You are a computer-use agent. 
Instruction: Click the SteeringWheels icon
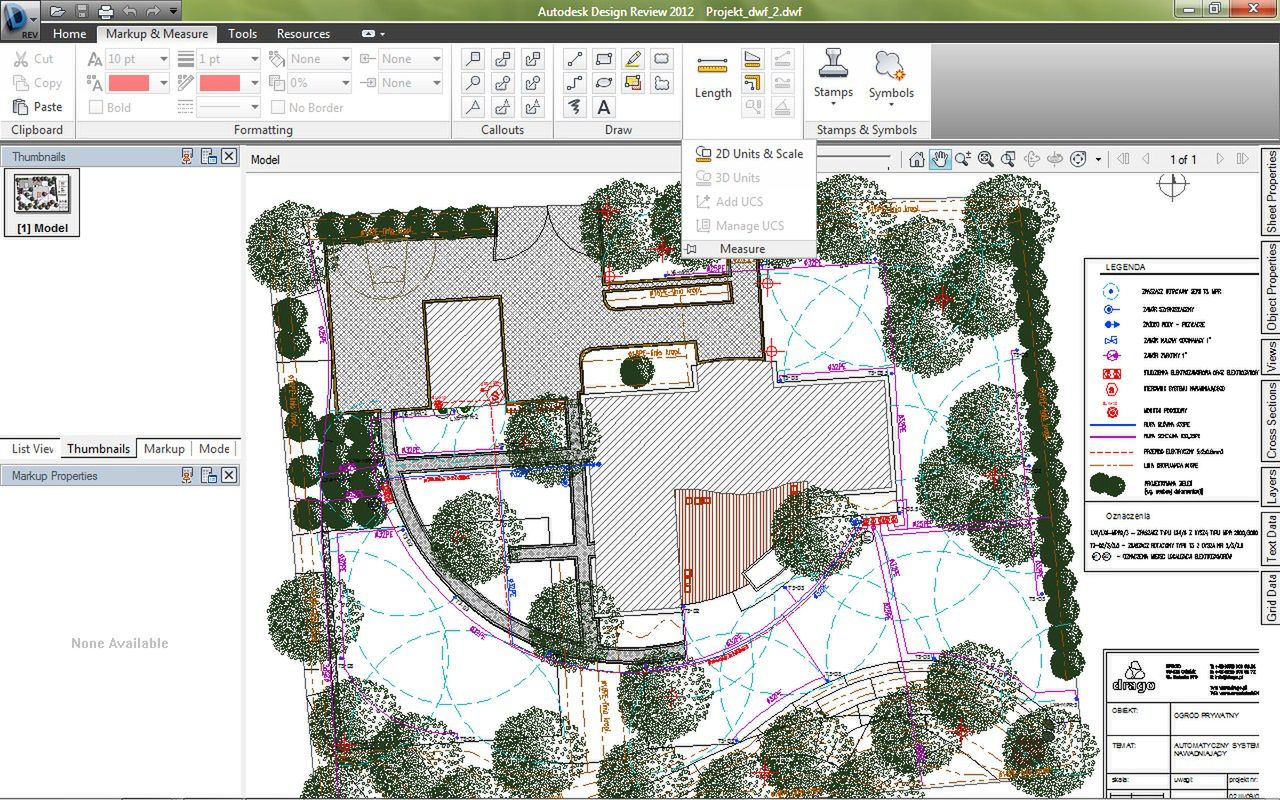click(1078, 159)
